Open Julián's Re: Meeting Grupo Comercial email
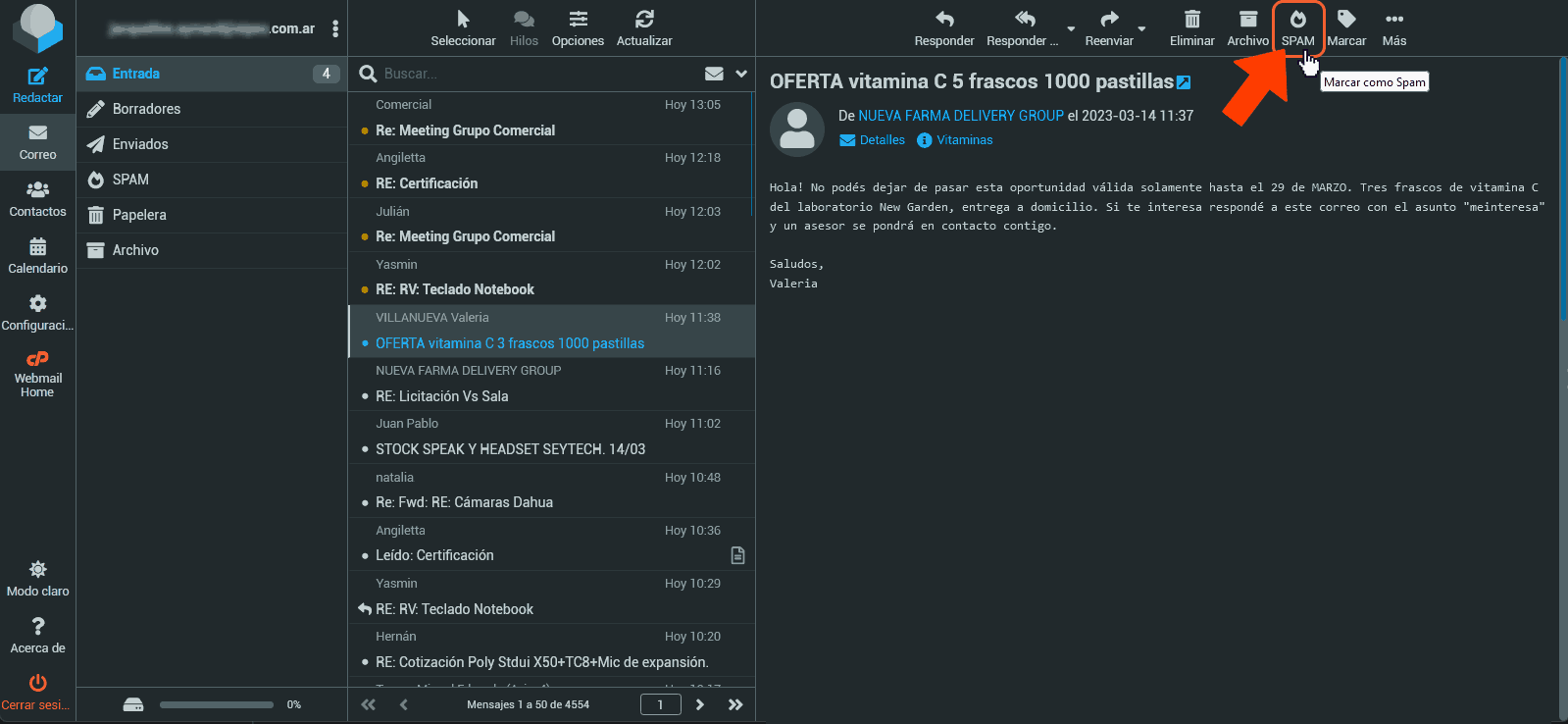The height and width of the screenshot is (724, 1568). (551, 225)
